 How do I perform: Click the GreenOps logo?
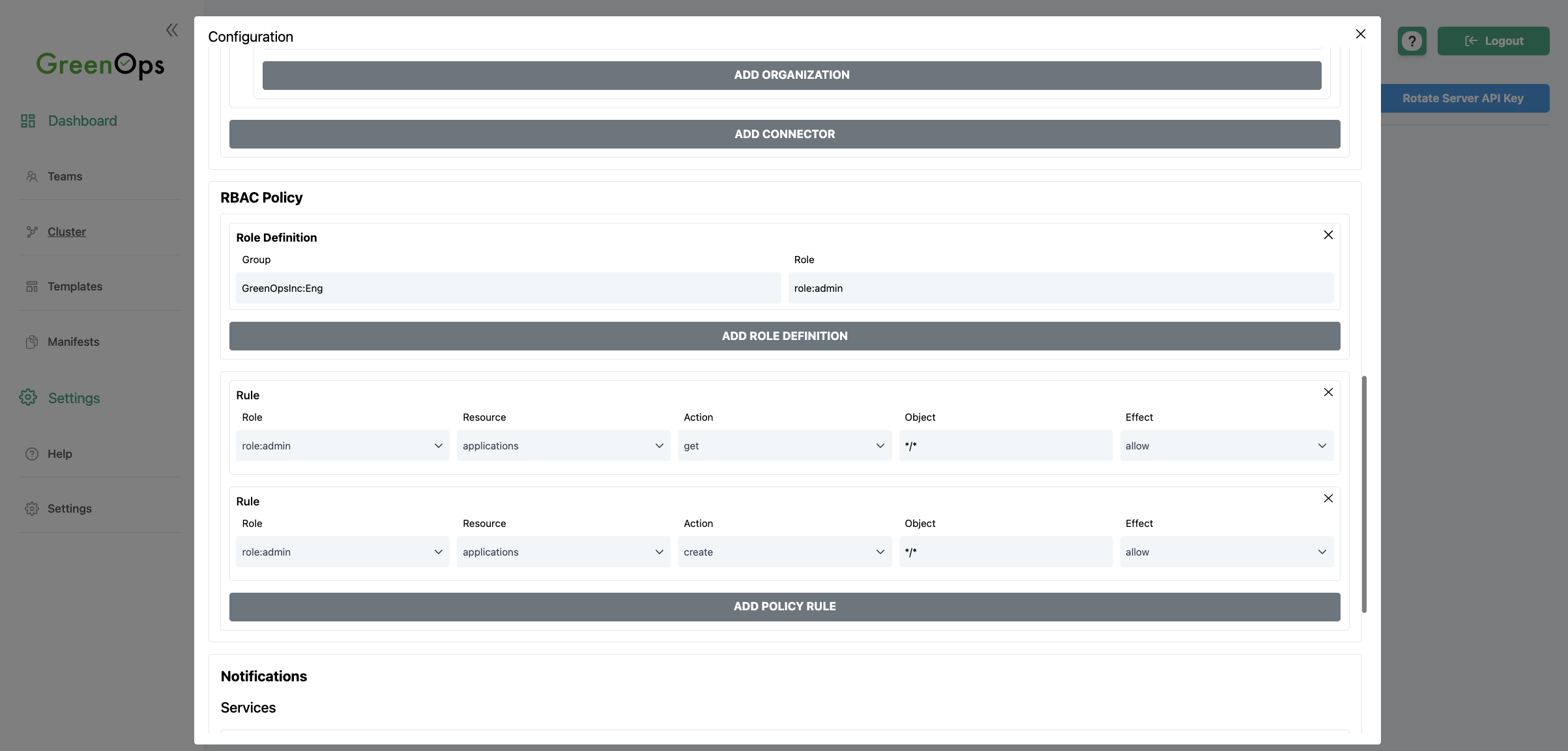100,65
